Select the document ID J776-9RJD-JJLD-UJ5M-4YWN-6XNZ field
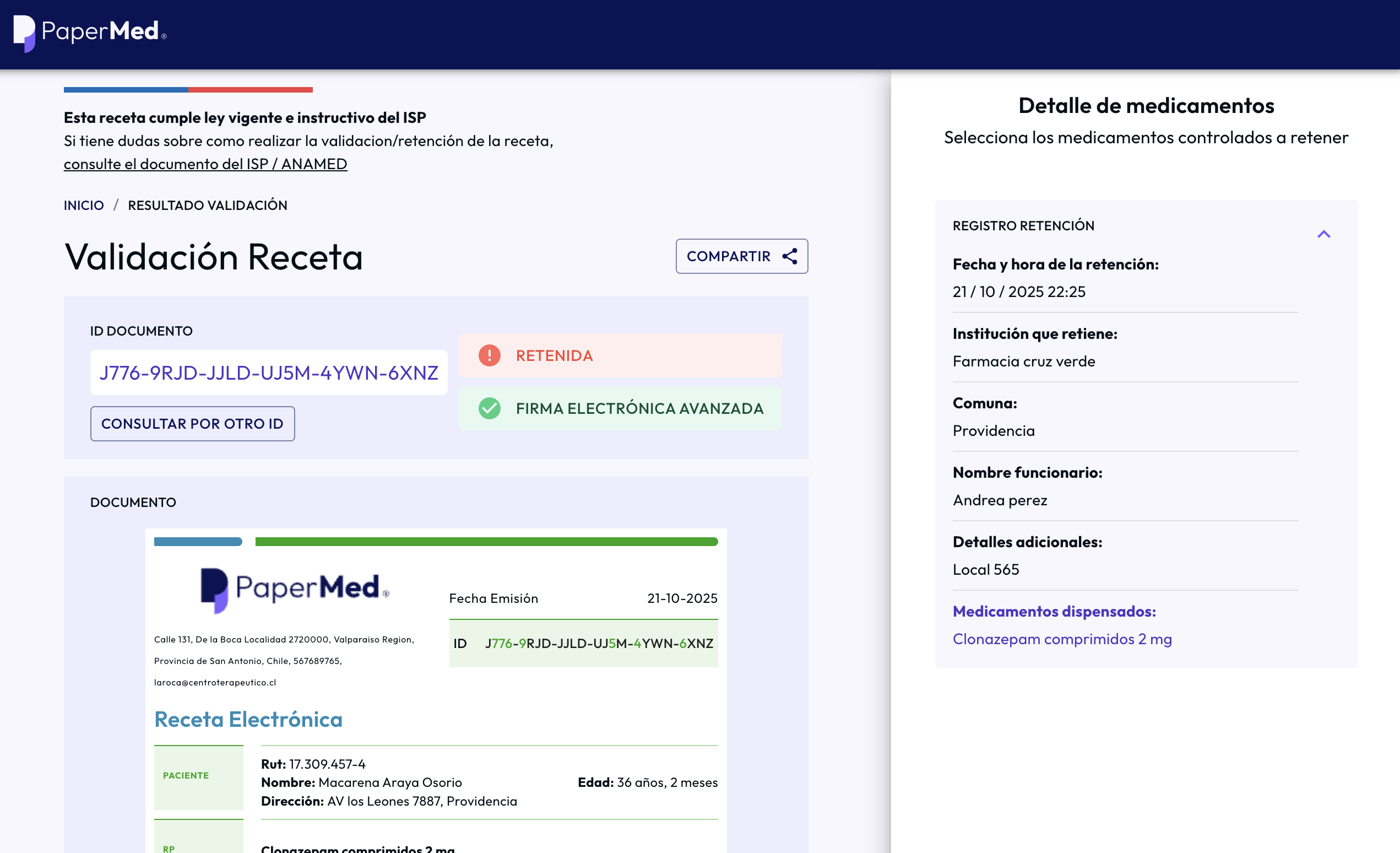 (269, 373)
